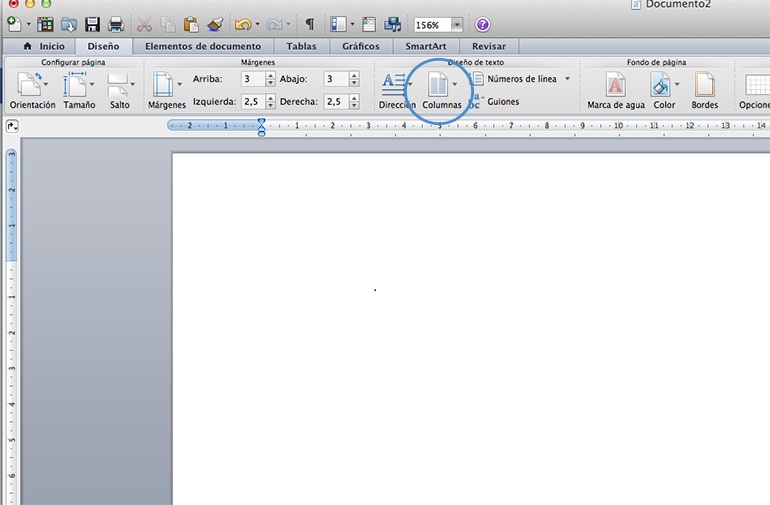Click the Format Painter brush icon
This screenshot has width=770, height=505.
pyautogui.click(x=214, y=24)
